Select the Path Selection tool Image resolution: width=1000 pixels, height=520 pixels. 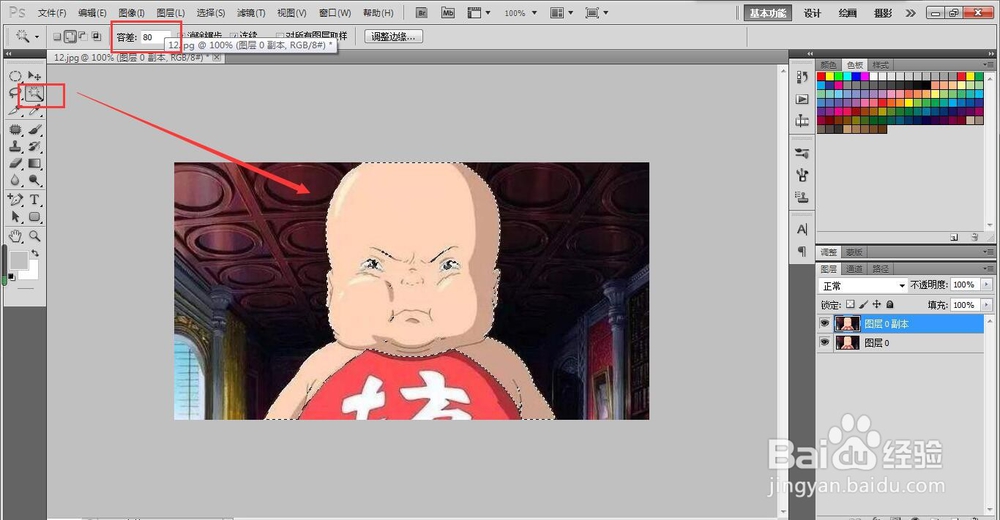[x=15, y=217]
